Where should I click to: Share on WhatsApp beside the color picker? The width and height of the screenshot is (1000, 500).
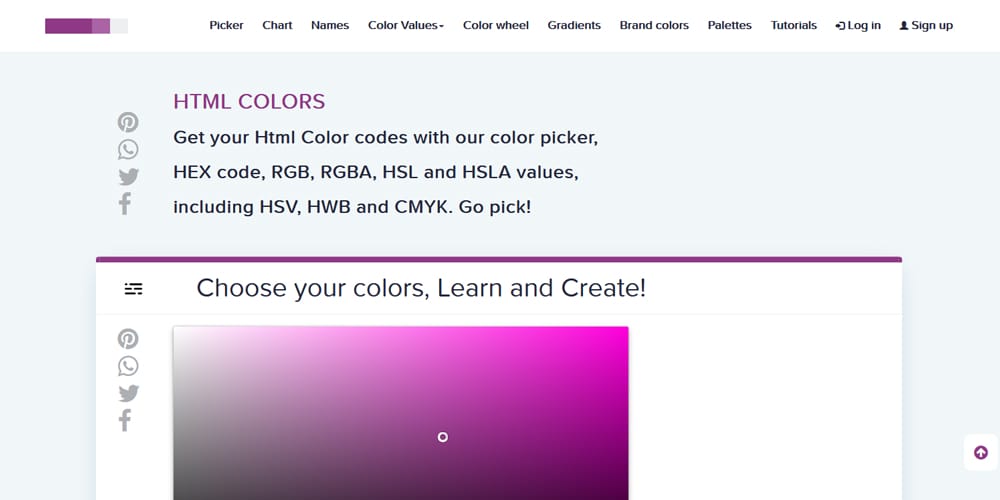coord(128,366)
